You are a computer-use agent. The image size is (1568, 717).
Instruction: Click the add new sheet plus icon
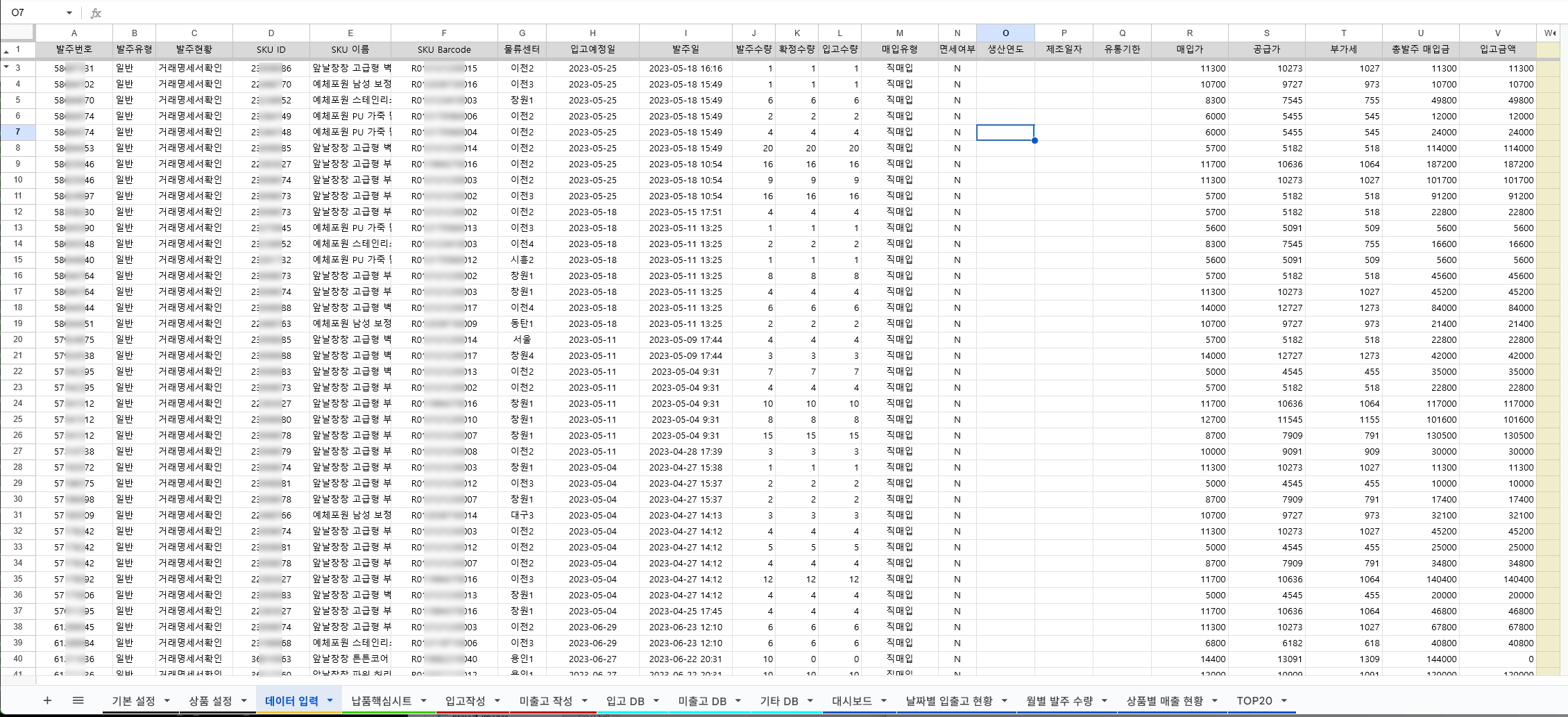(47, 700)
